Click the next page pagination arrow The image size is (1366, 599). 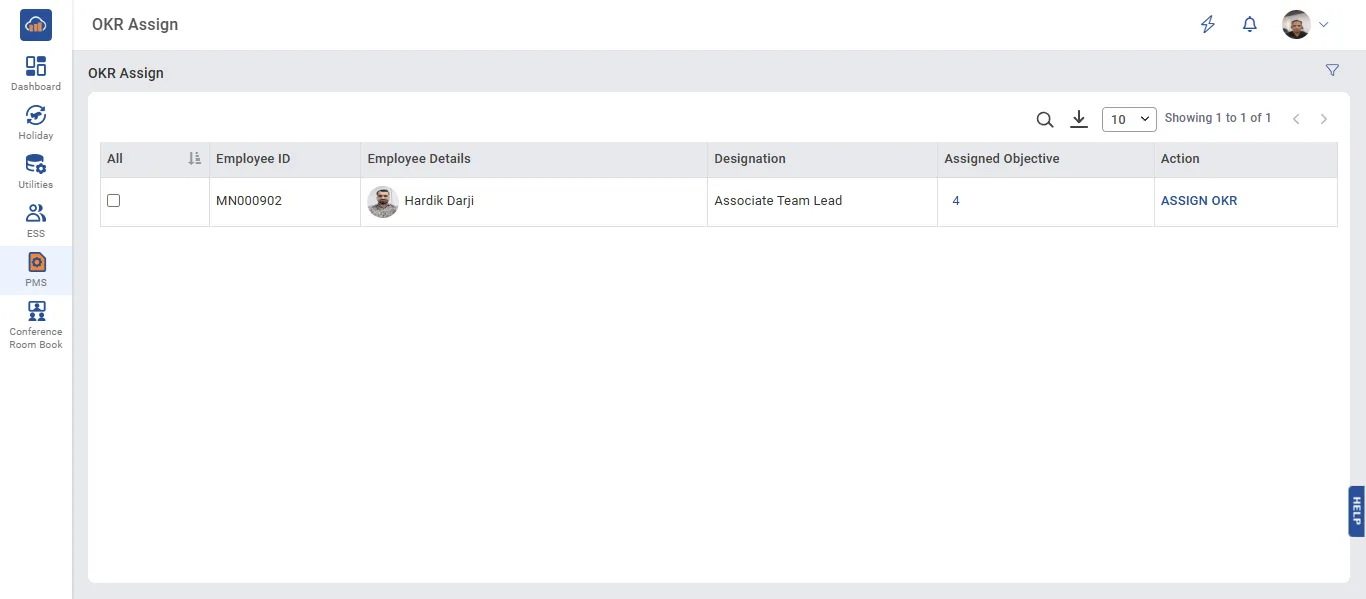(1324, 118)
